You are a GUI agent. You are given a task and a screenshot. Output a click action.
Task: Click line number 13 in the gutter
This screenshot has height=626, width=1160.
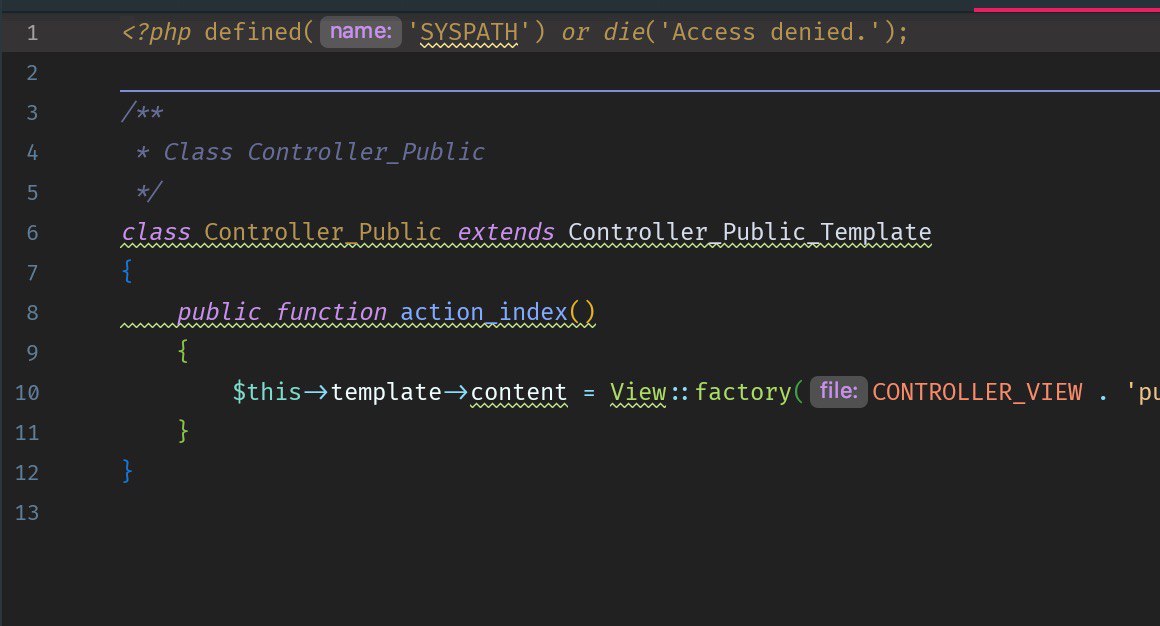click(x=28, y=513)
